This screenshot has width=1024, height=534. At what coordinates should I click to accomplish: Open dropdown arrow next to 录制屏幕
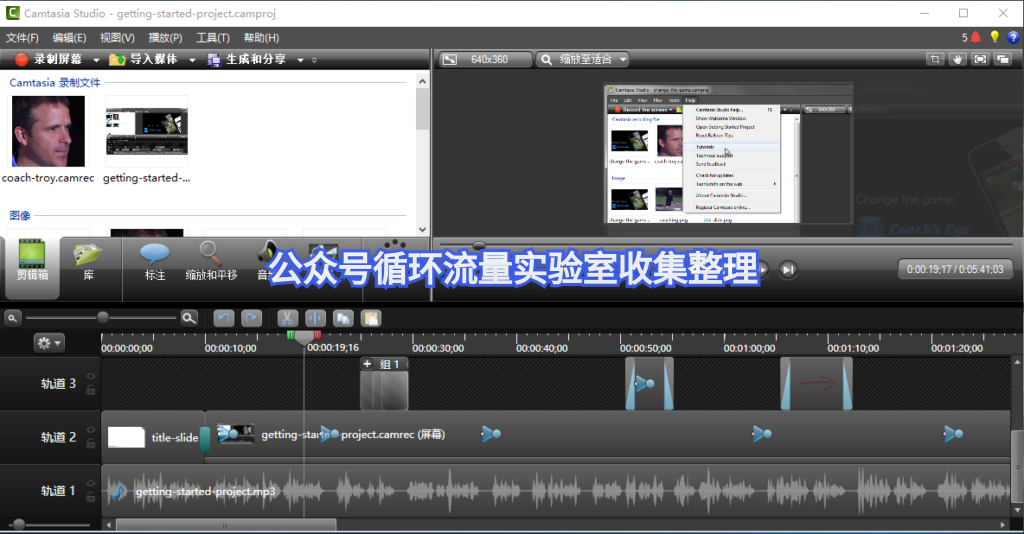point(96,60)
